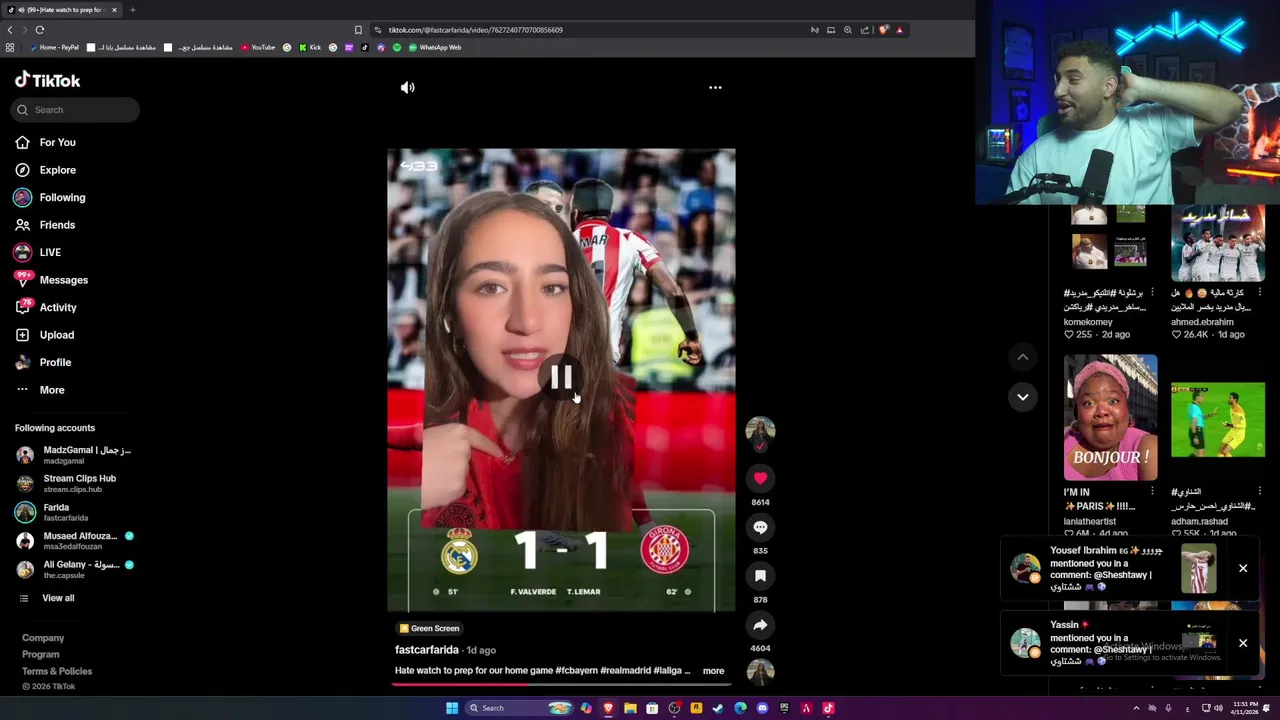Screen dimensions: 1280x720
Task: Show hidden system tray icons
Action: pyautogui.click(x=1135, y=708)
